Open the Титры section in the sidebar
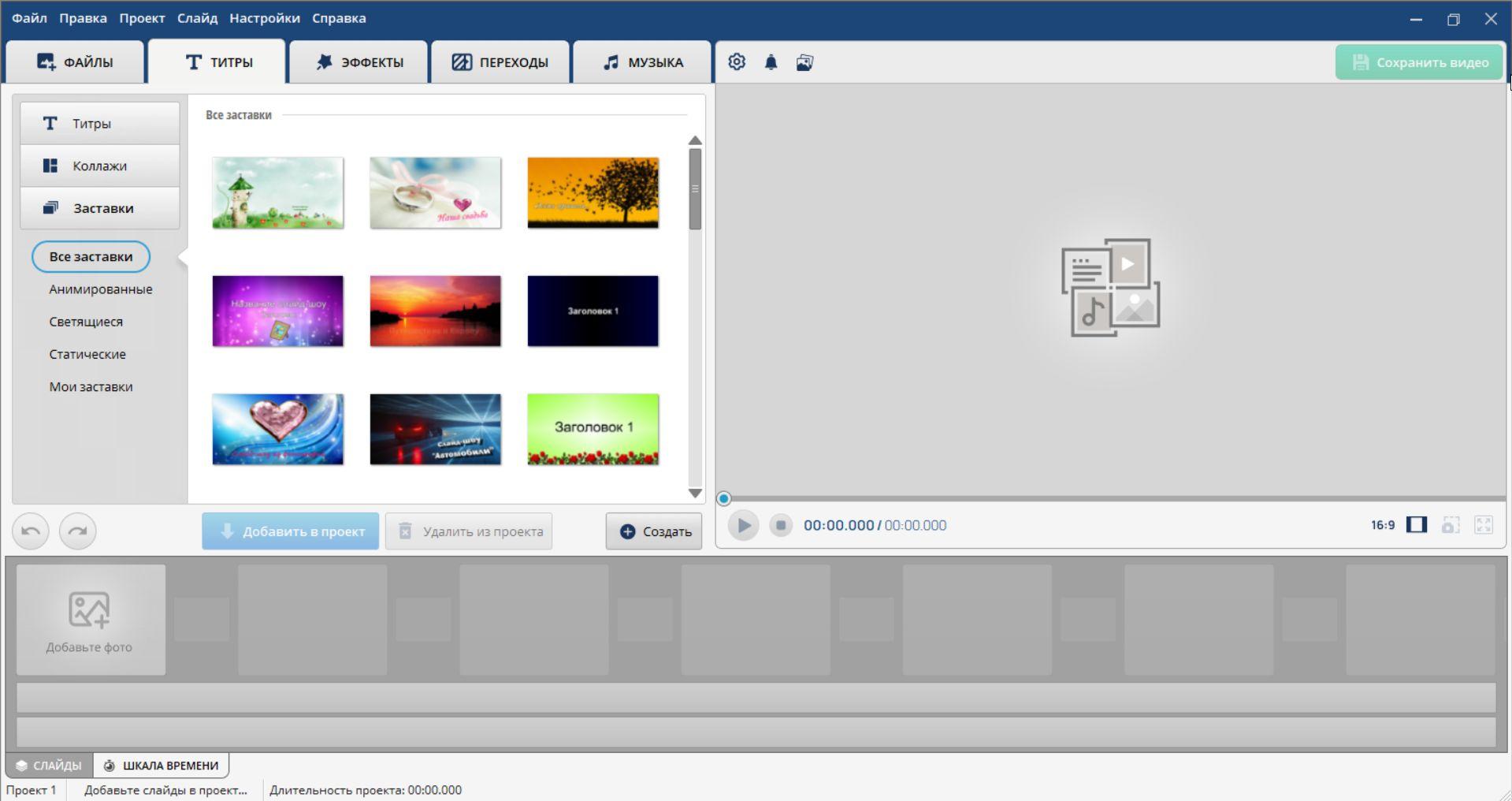The height and width of the screenshot is (801, 1512). point(100,123)
